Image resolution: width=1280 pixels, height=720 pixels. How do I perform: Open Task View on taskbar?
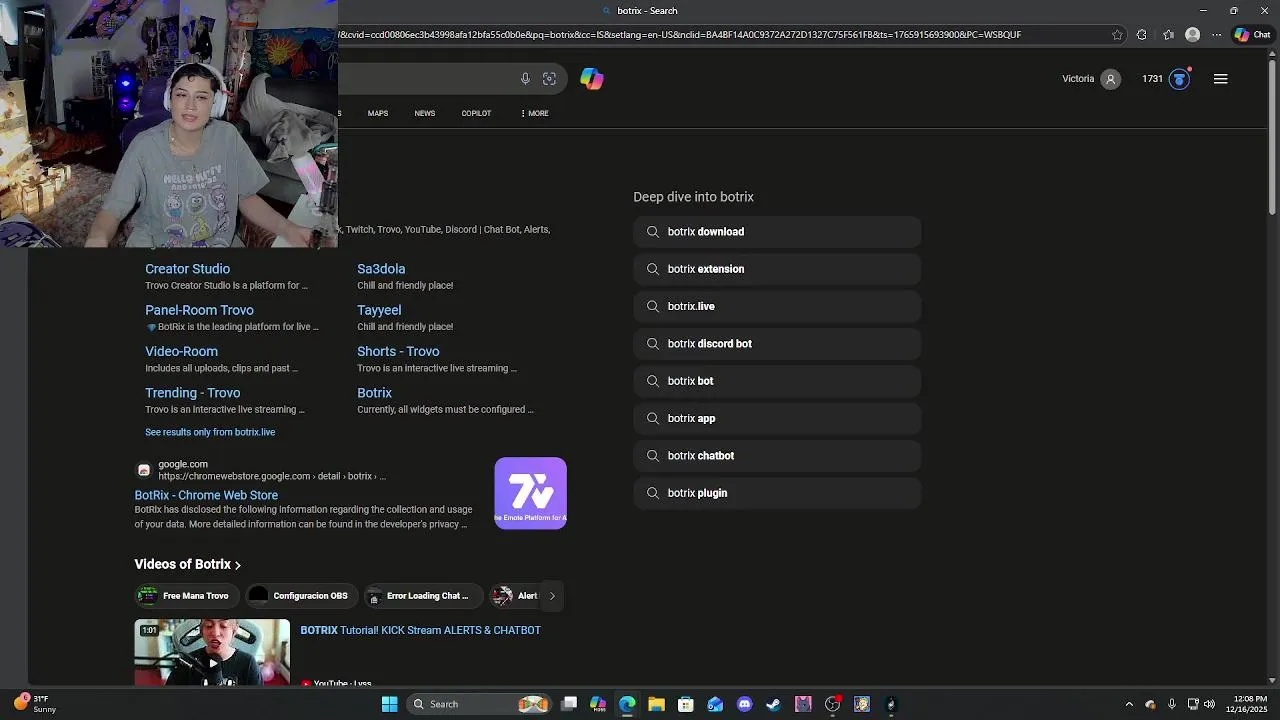(569, 704)
